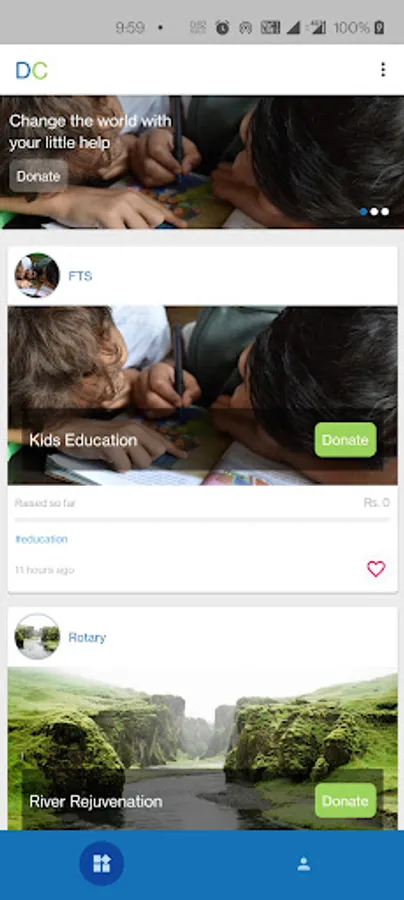Image resolution: width=404 pixels, height=900 pixels.
Task: Open the profile icon in bottom bar
Action: pos(304,864)
